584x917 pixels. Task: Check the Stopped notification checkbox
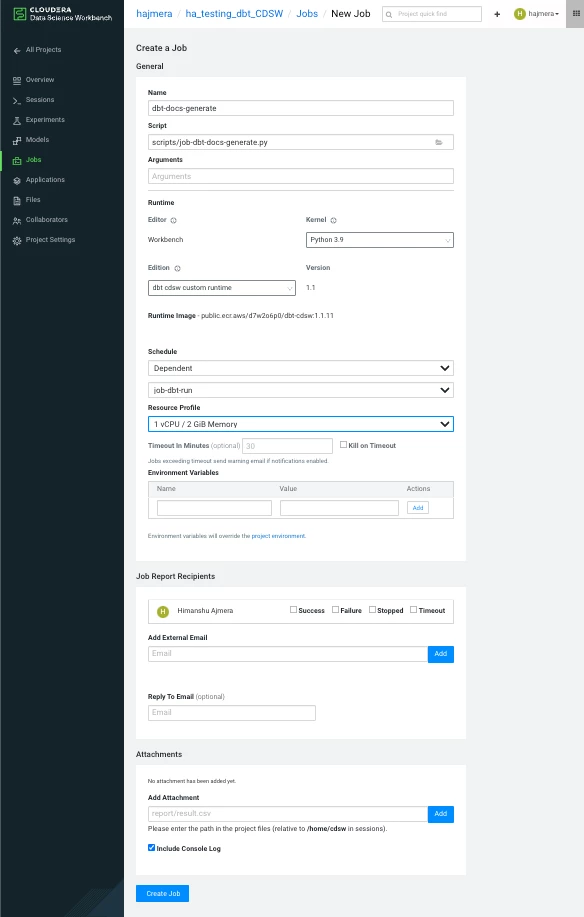tap(372, 609)
